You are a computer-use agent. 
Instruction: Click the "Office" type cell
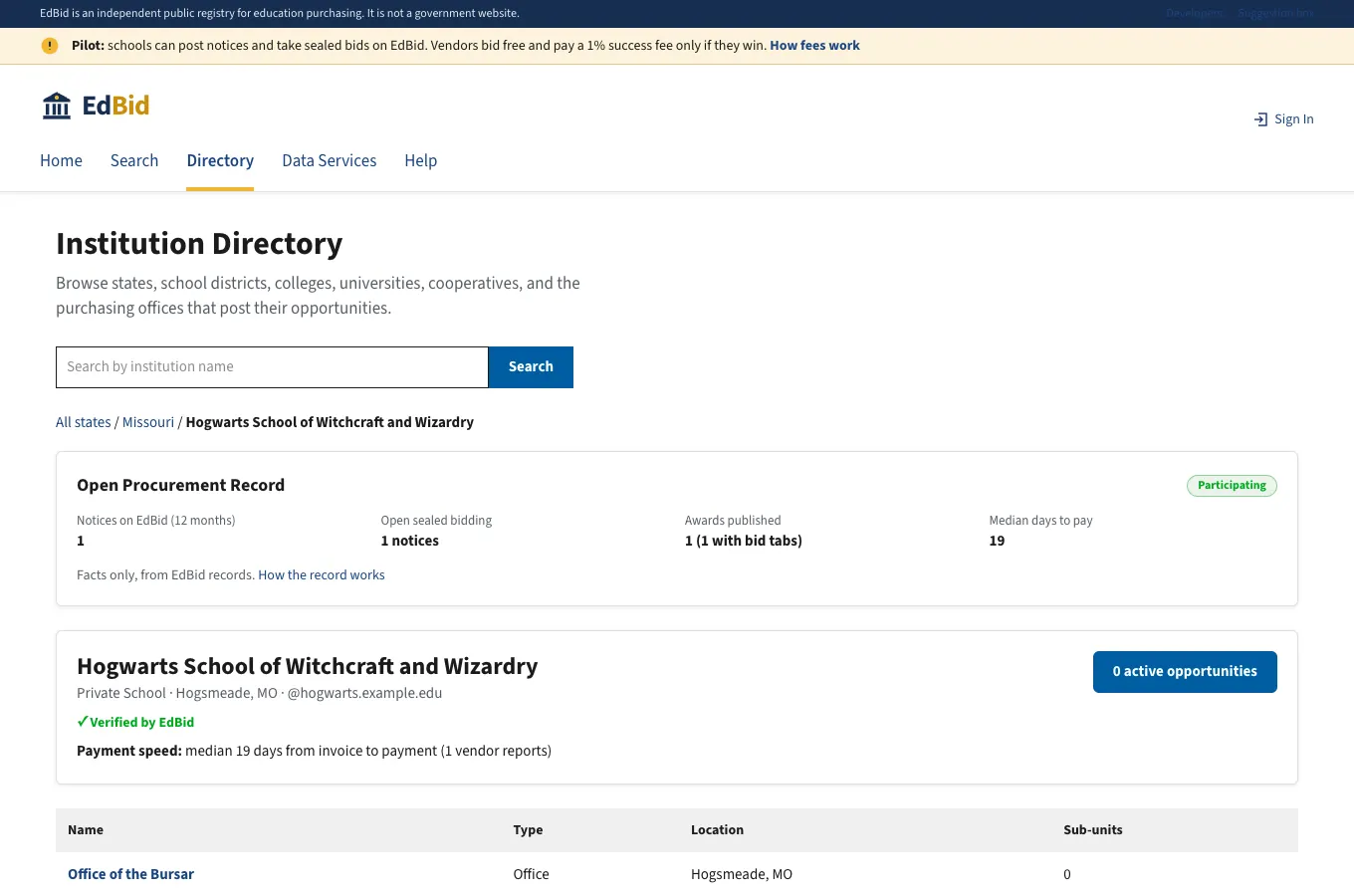(x=531, y=874)
